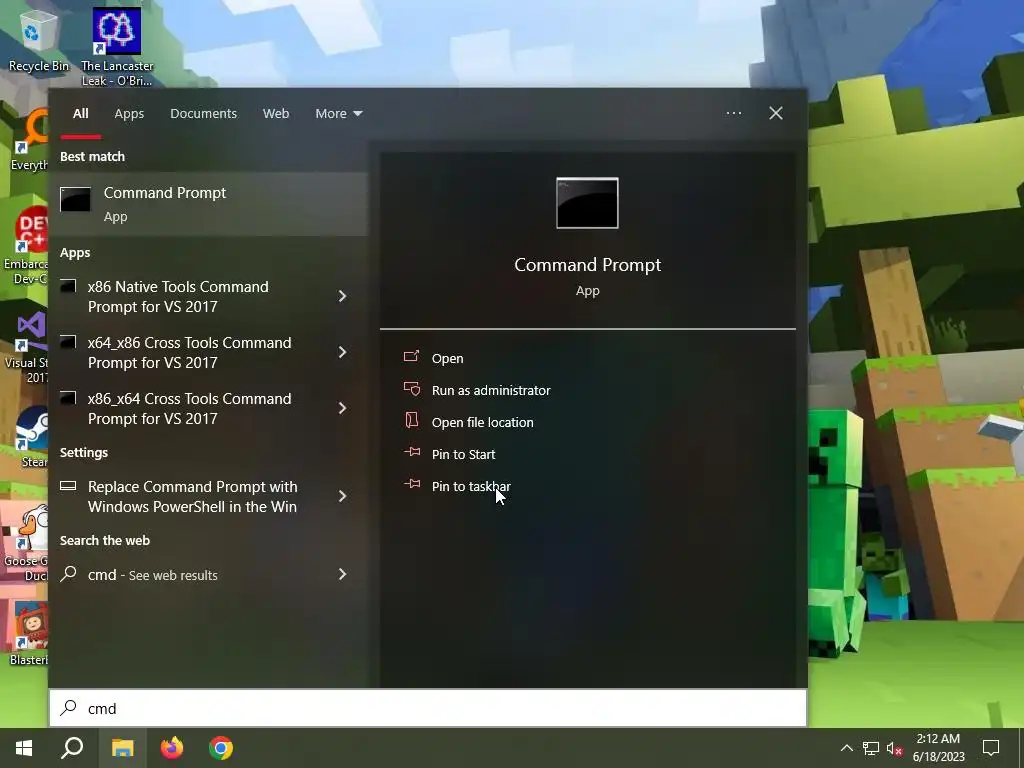Switch to the Apps search tab
The width and height of the screenshot is (1024, 768).
(129, 114)
